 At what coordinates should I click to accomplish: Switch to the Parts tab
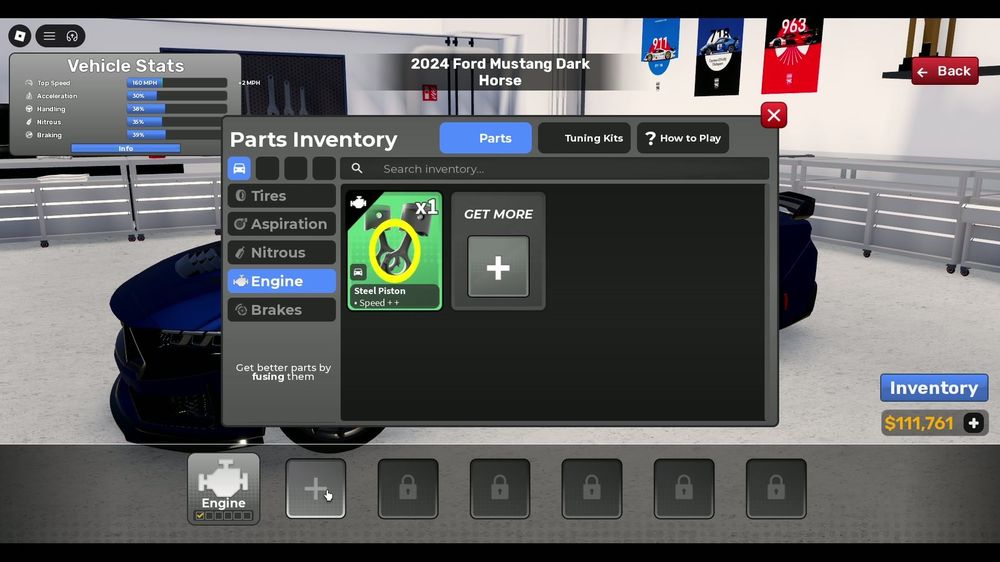pyautogui.click(x=485, y=138)
